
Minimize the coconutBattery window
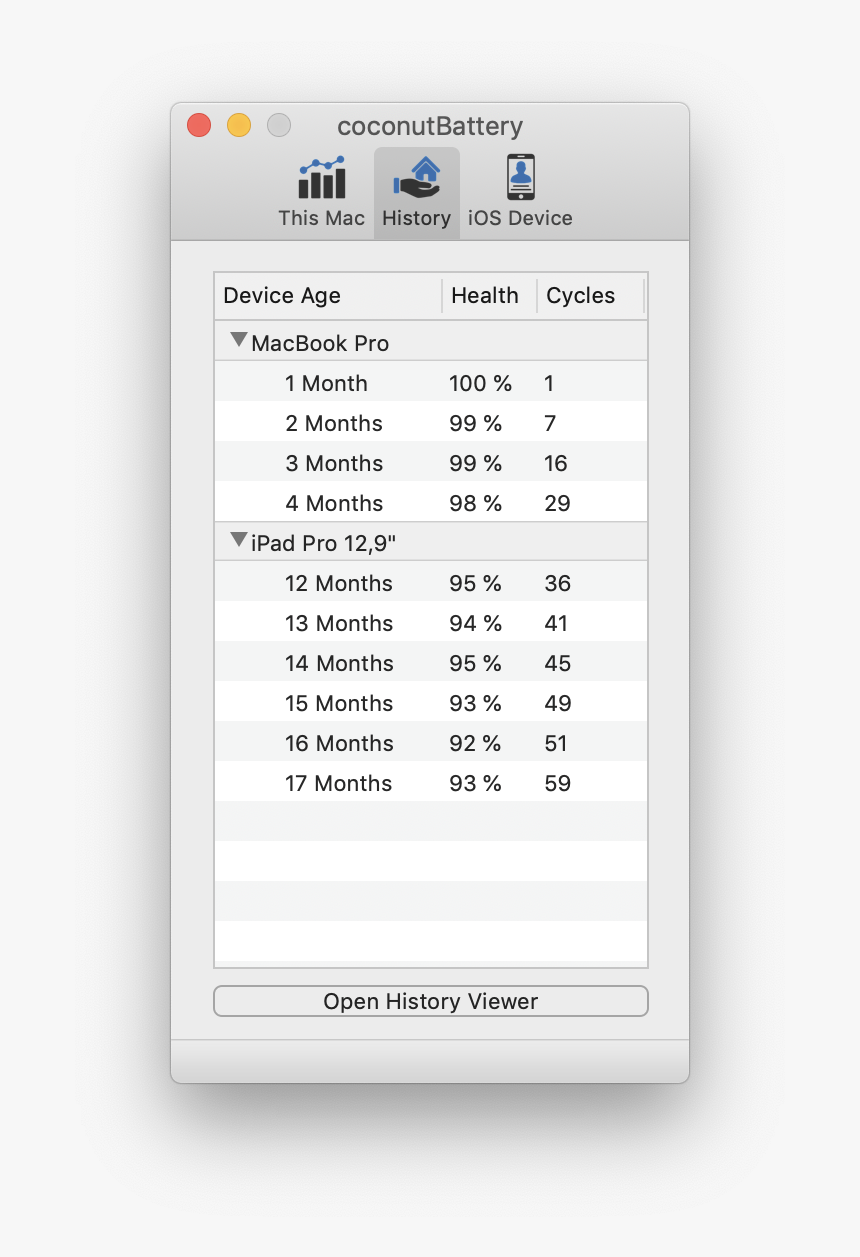pyautogui.click(x=239, y=125)
